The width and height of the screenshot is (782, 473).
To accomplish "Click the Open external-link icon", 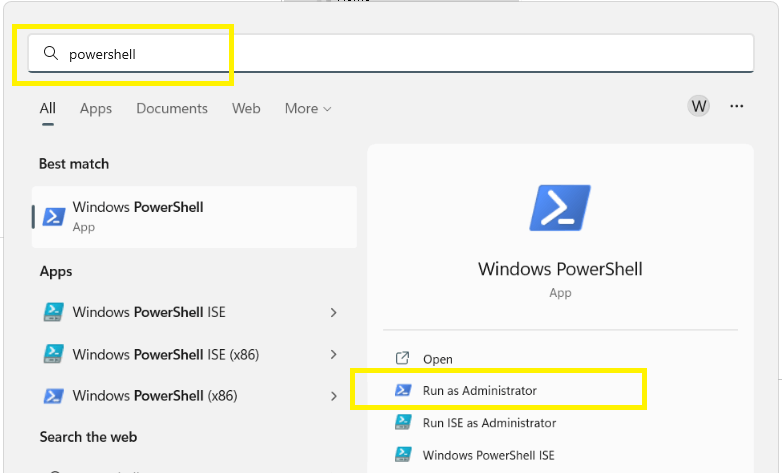I will point(402,358).
